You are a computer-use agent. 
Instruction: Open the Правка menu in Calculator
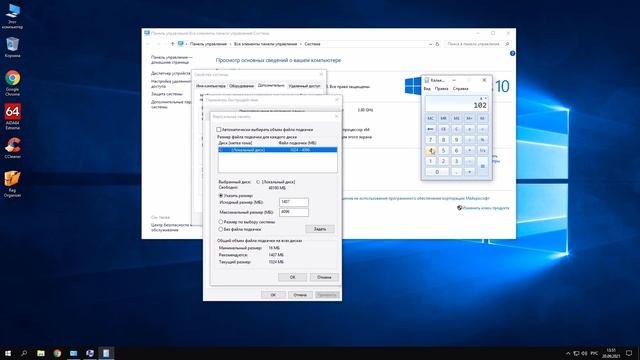click(x=442, y=89)
